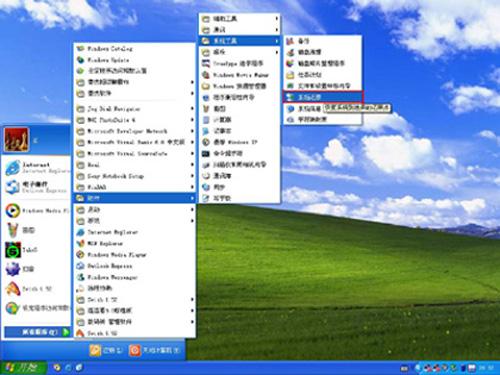Click the Windows Update globe icon
The image size is (500, 375).
80,60
